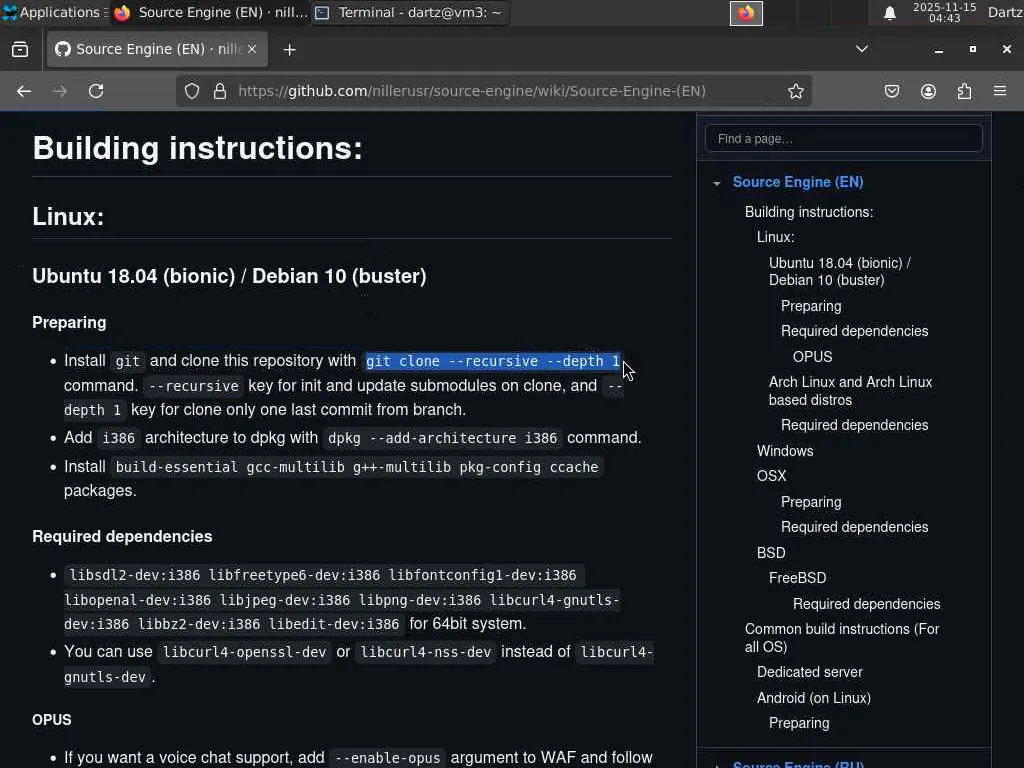Click 'libcurl4-openssl-dev' code text
Image resolution: width=1024 pixels, height=768 pixels.
click(x=244, y=652)
